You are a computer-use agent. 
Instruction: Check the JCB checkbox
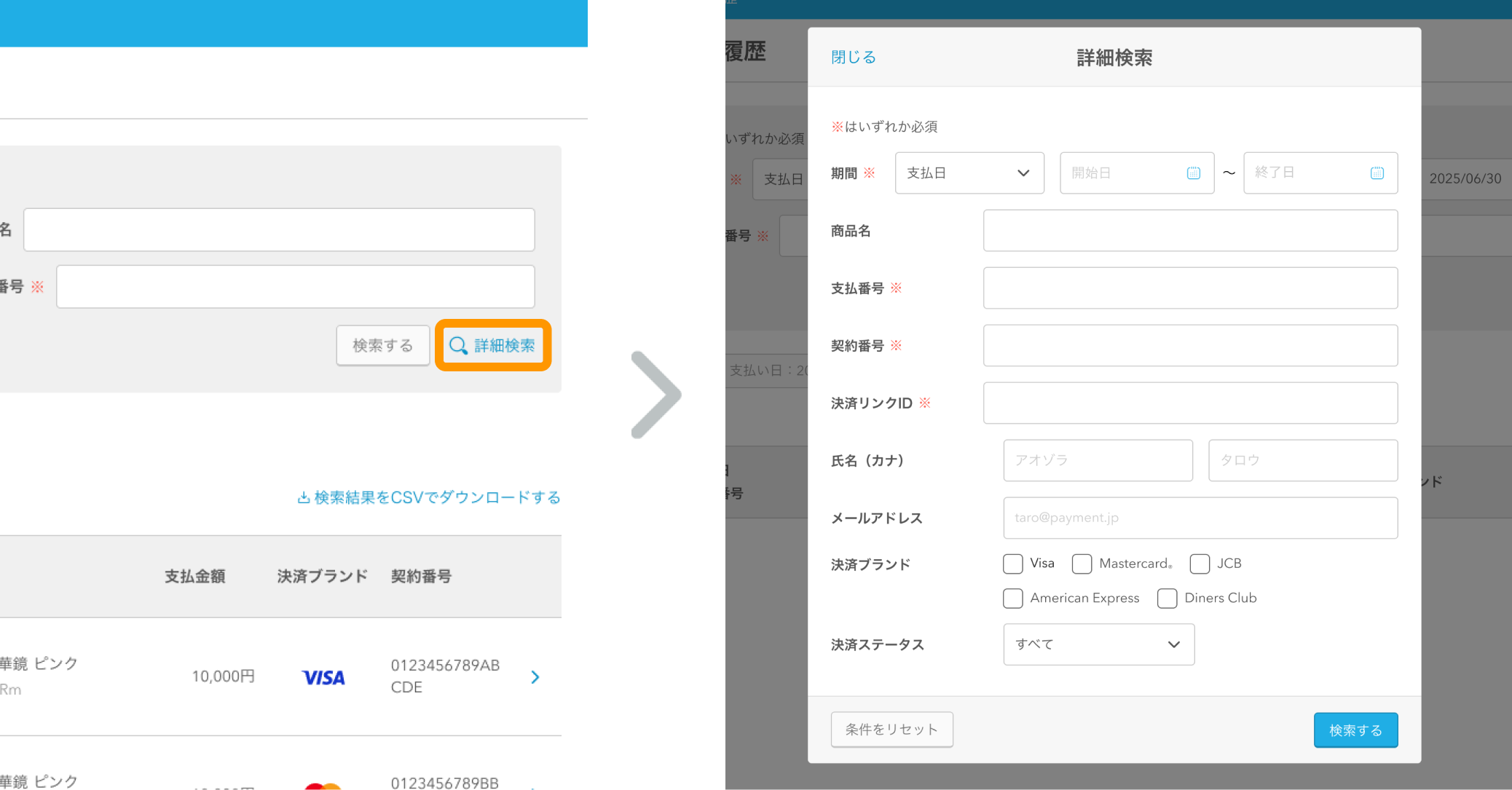point(1200,564)
